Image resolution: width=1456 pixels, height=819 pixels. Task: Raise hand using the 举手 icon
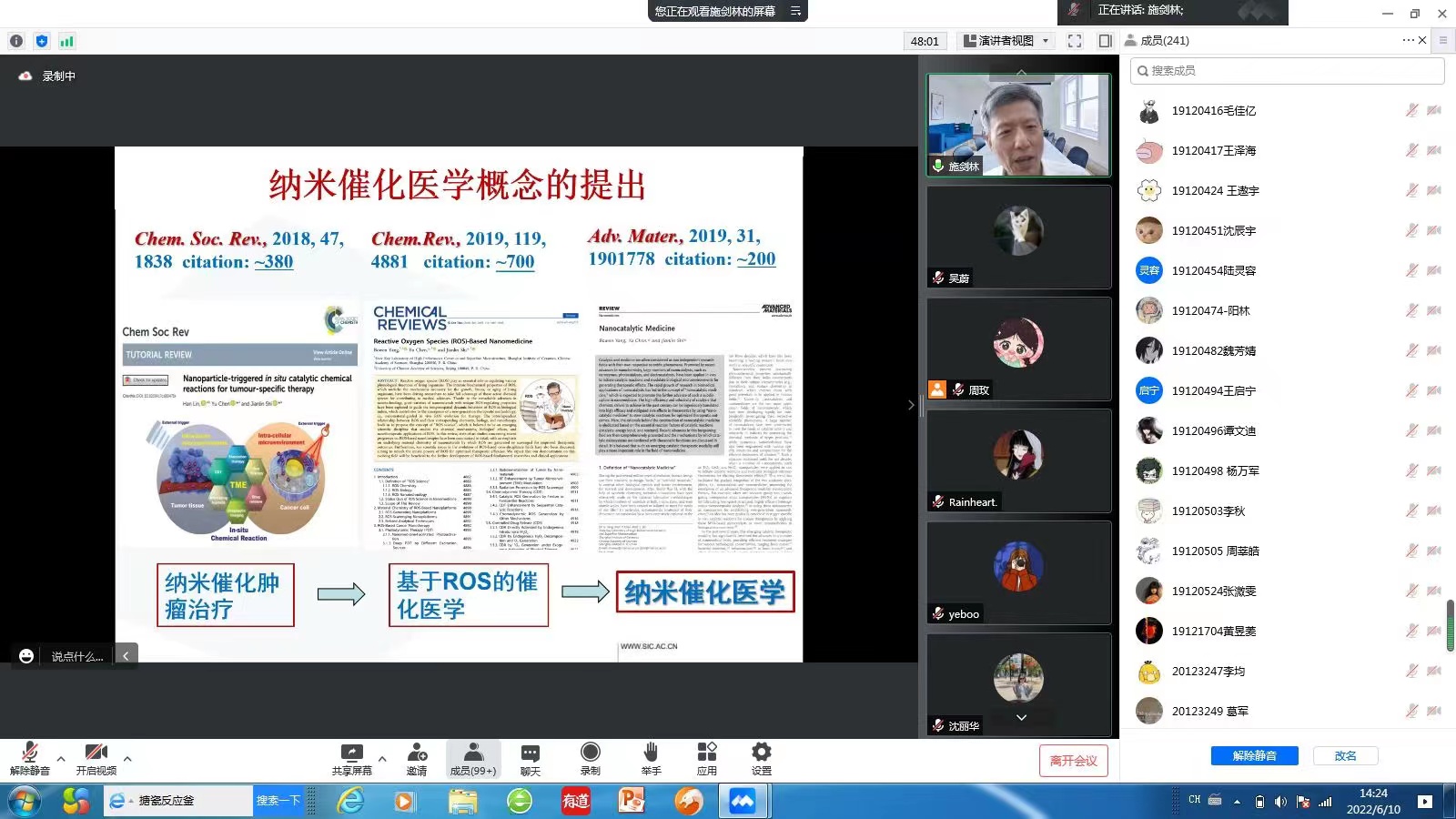651,758
